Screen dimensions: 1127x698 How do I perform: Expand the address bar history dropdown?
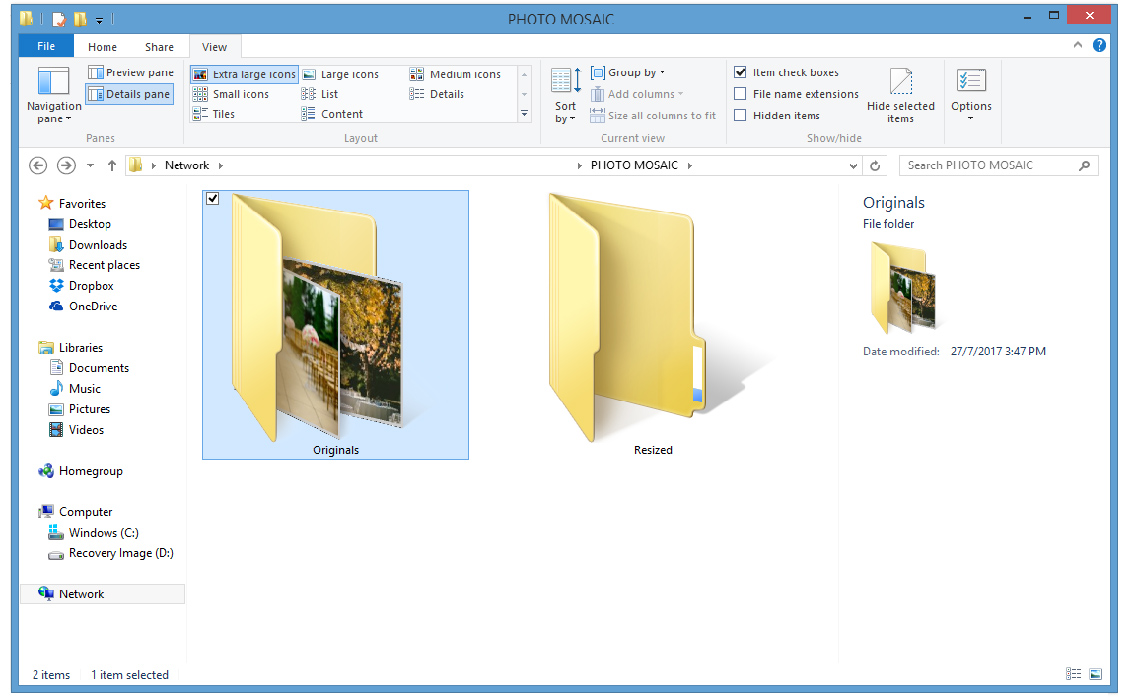(x=853, y=166)
